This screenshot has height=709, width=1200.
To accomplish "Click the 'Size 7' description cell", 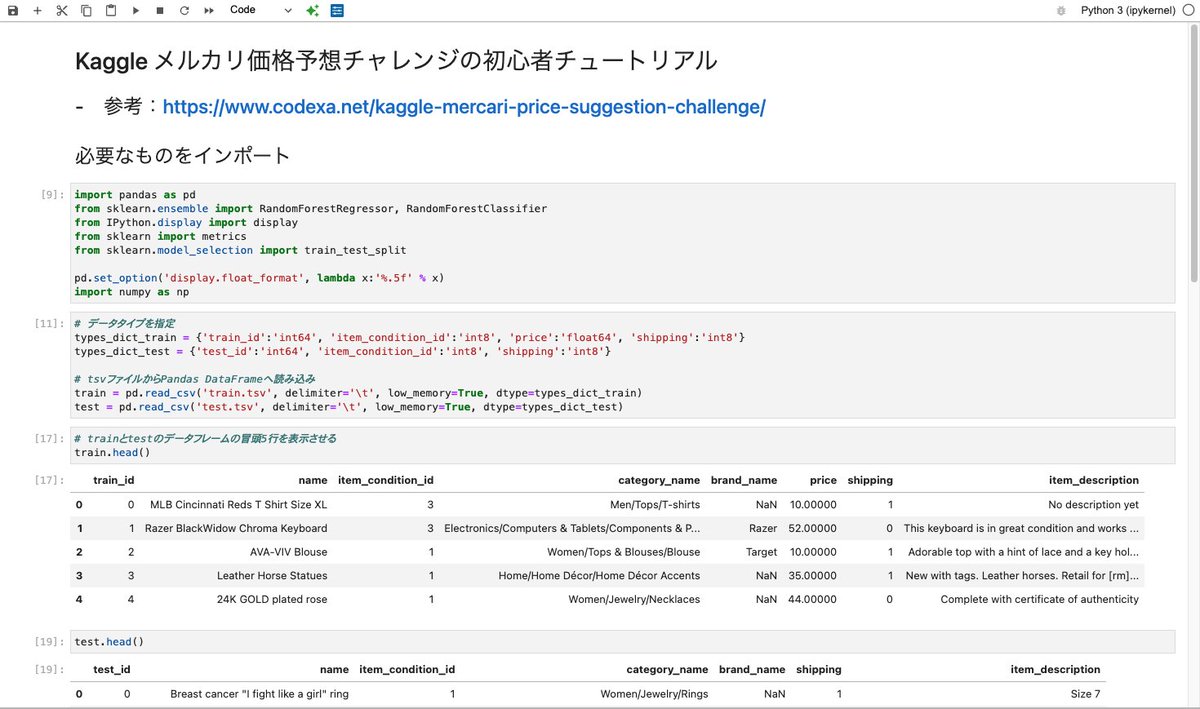I will (1085, 694).
